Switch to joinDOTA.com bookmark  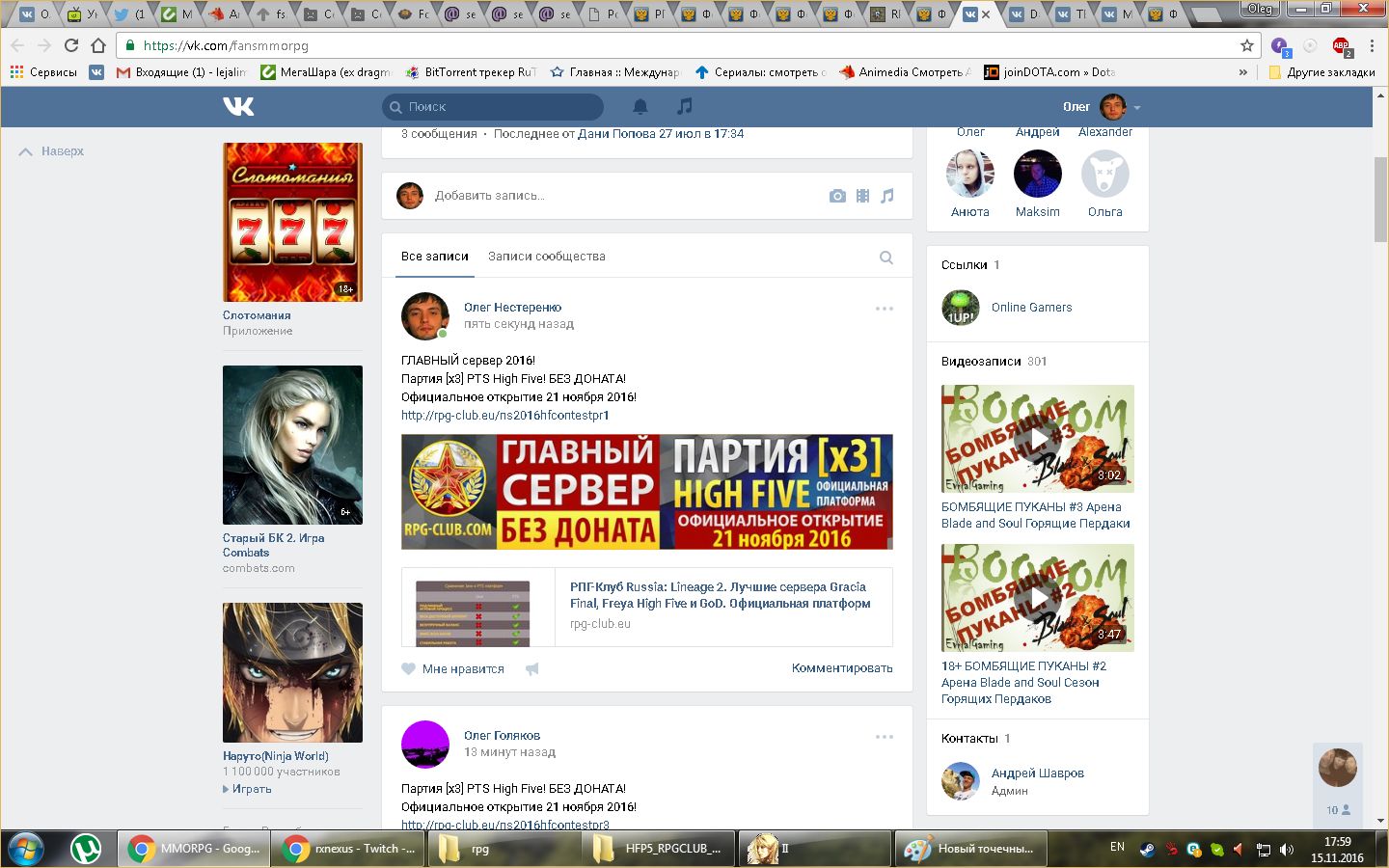click(x=1049, y=72)
